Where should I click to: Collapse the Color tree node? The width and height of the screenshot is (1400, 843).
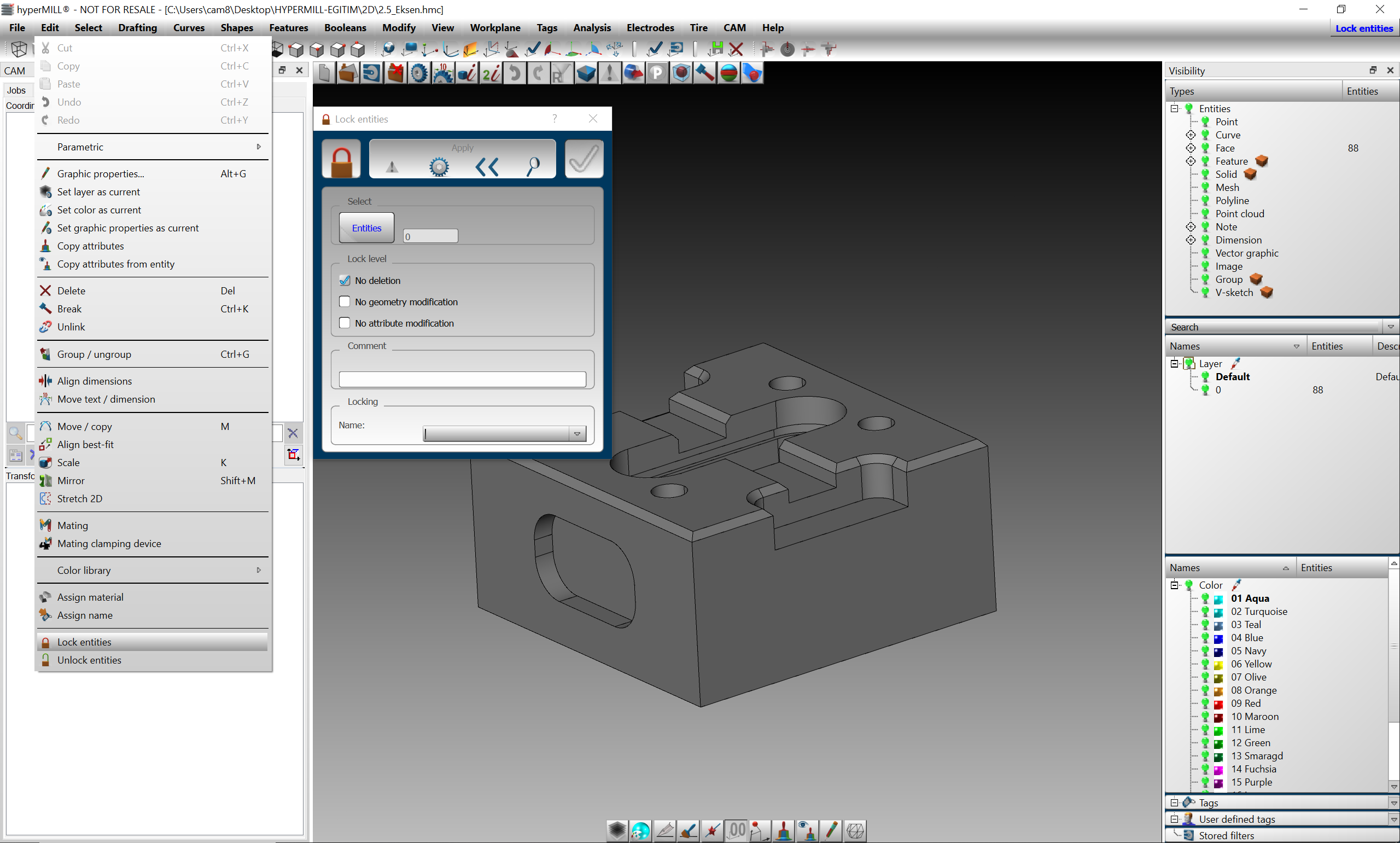pos(1174,585)
